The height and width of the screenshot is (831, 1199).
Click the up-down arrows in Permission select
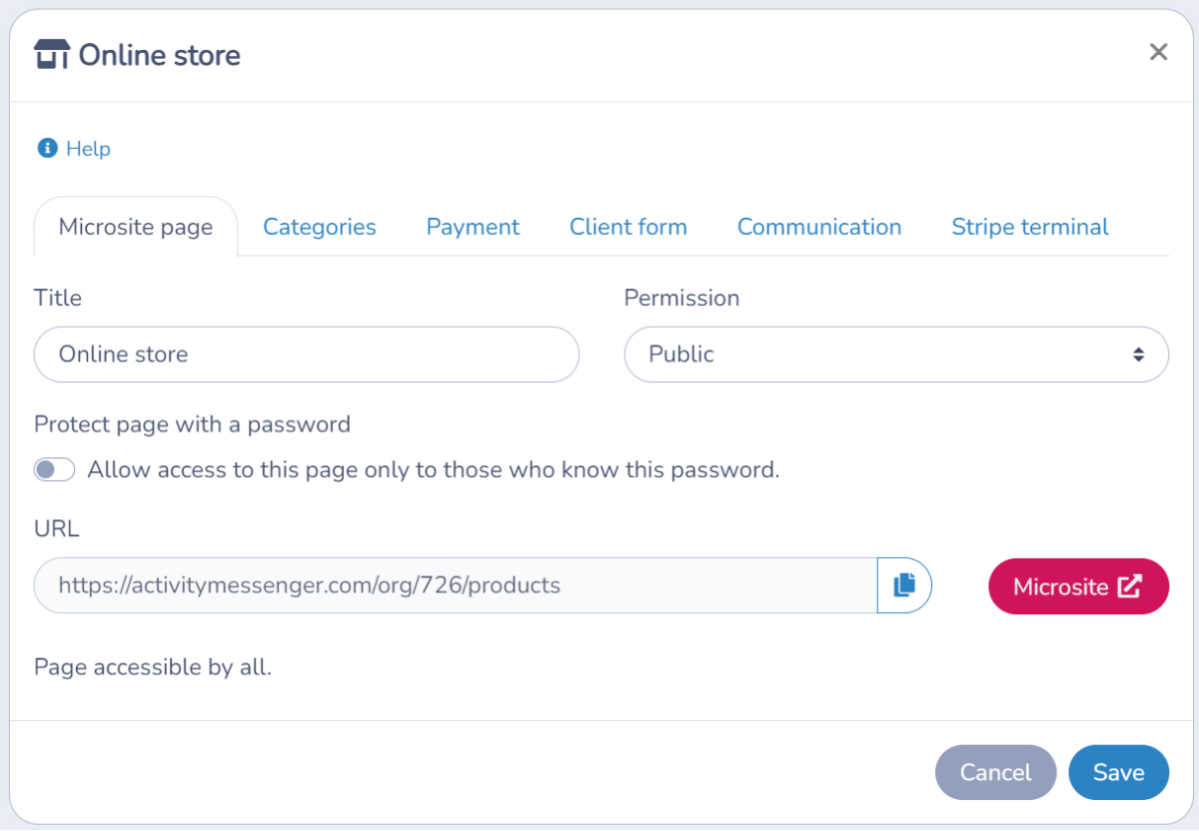(x=1139, y=354)
